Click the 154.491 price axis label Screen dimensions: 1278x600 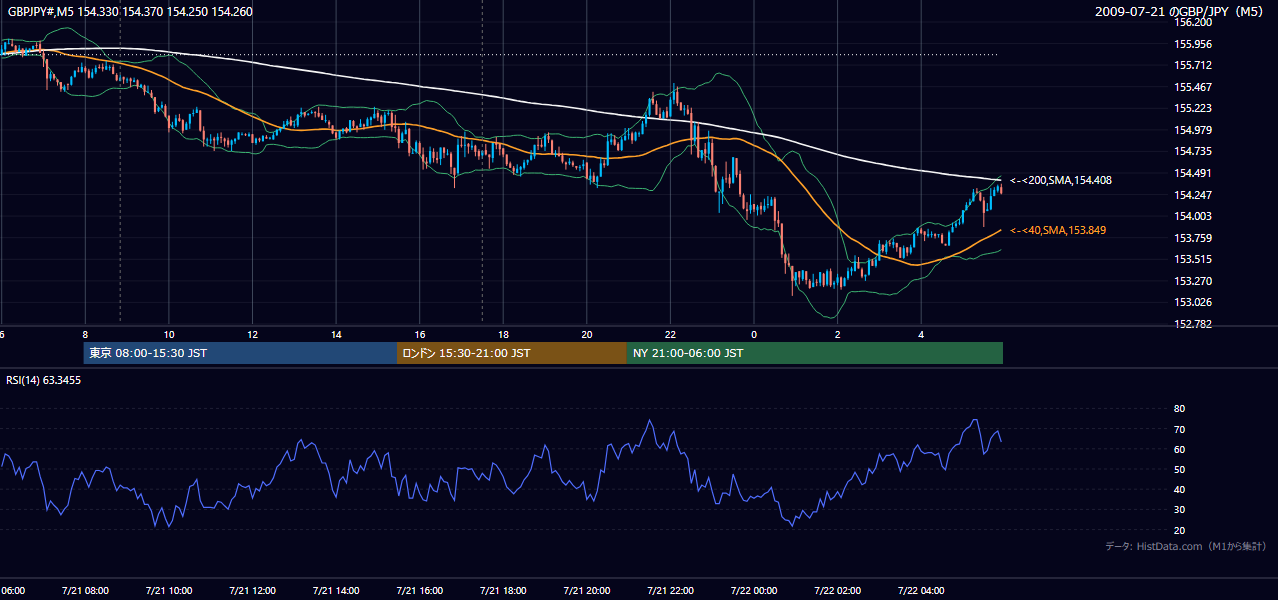(x=1192, y=173)
